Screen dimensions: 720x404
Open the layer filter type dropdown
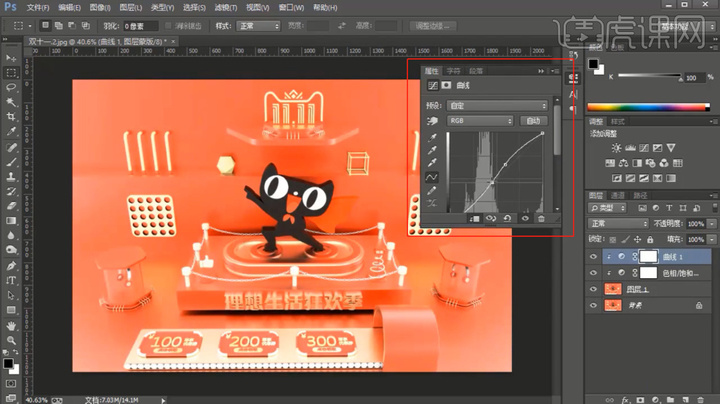607,208
